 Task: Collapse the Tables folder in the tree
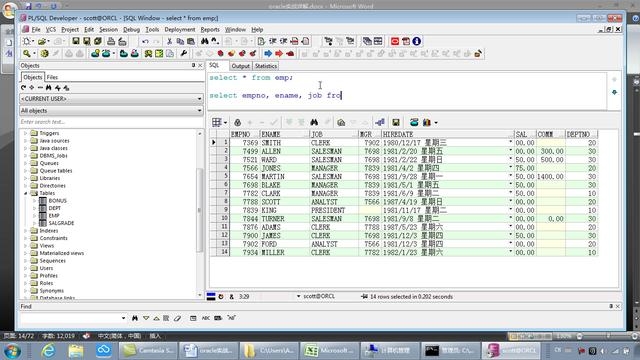coord(26,193)
